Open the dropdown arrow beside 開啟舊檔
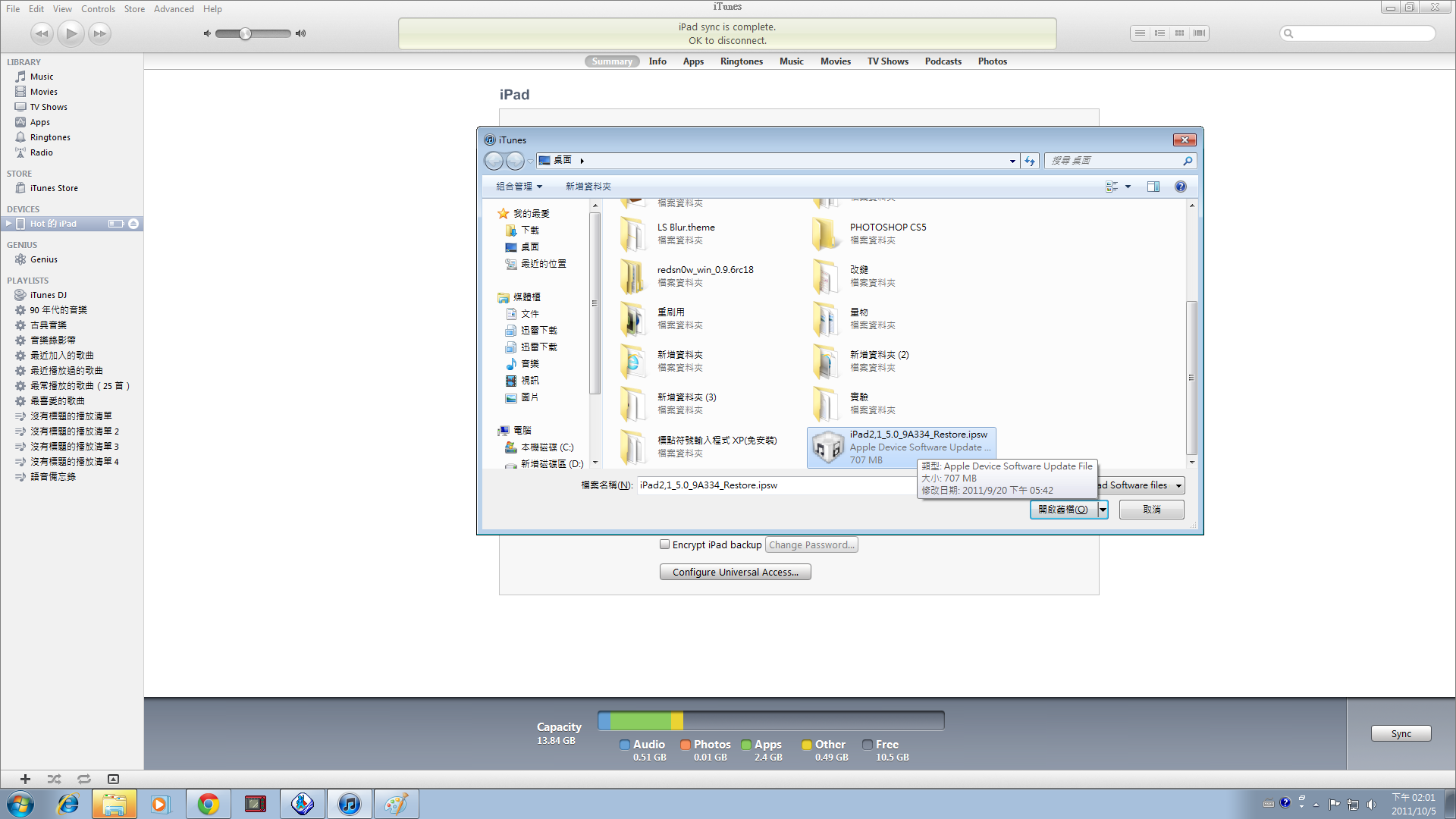 click(1103, 510)
